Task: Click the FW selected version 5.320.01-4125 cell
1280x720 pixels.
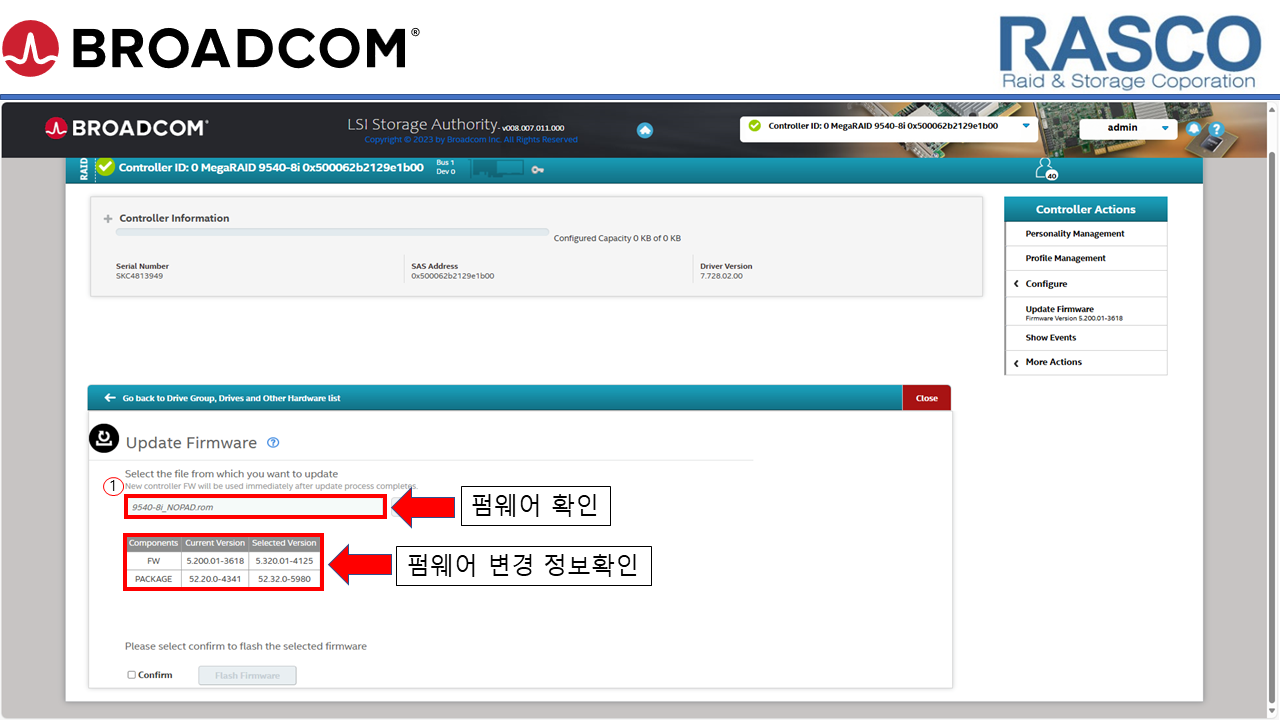Action: point(285,561)
